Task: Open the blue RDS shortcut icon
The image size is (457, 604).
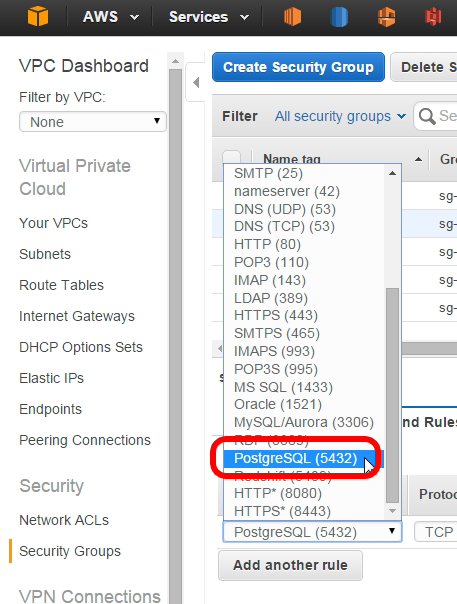Action: pyautogui.click(x=339, y=17)
